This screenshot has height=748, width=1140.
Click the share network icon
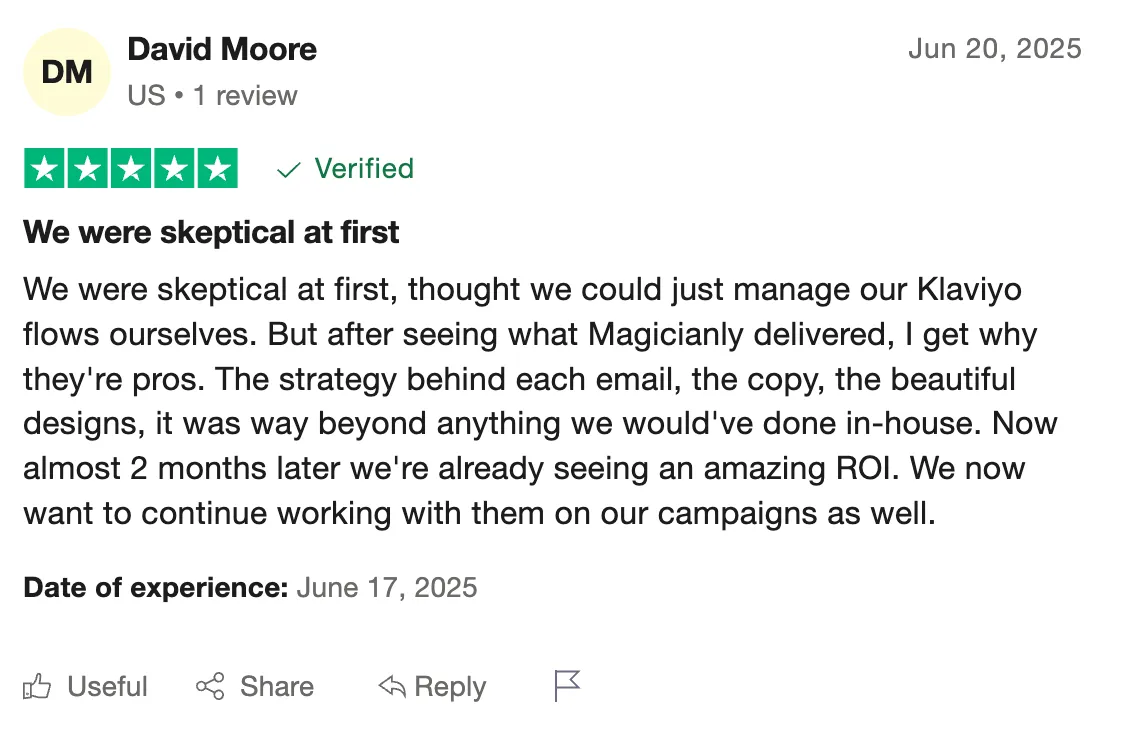210,686
